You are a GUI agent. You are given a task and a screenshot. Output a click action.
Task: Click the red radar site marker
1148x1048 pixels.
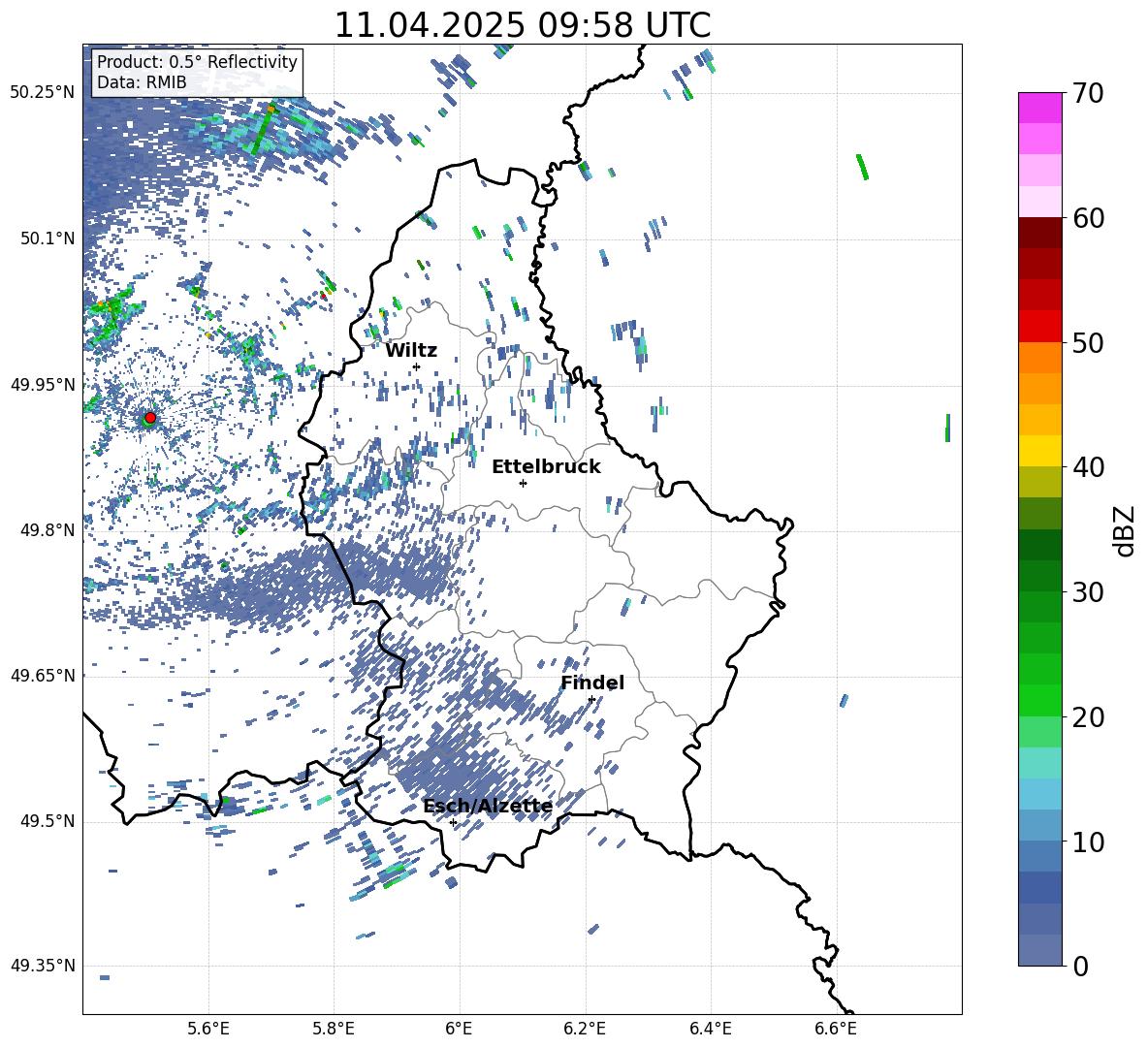[150, 417]
